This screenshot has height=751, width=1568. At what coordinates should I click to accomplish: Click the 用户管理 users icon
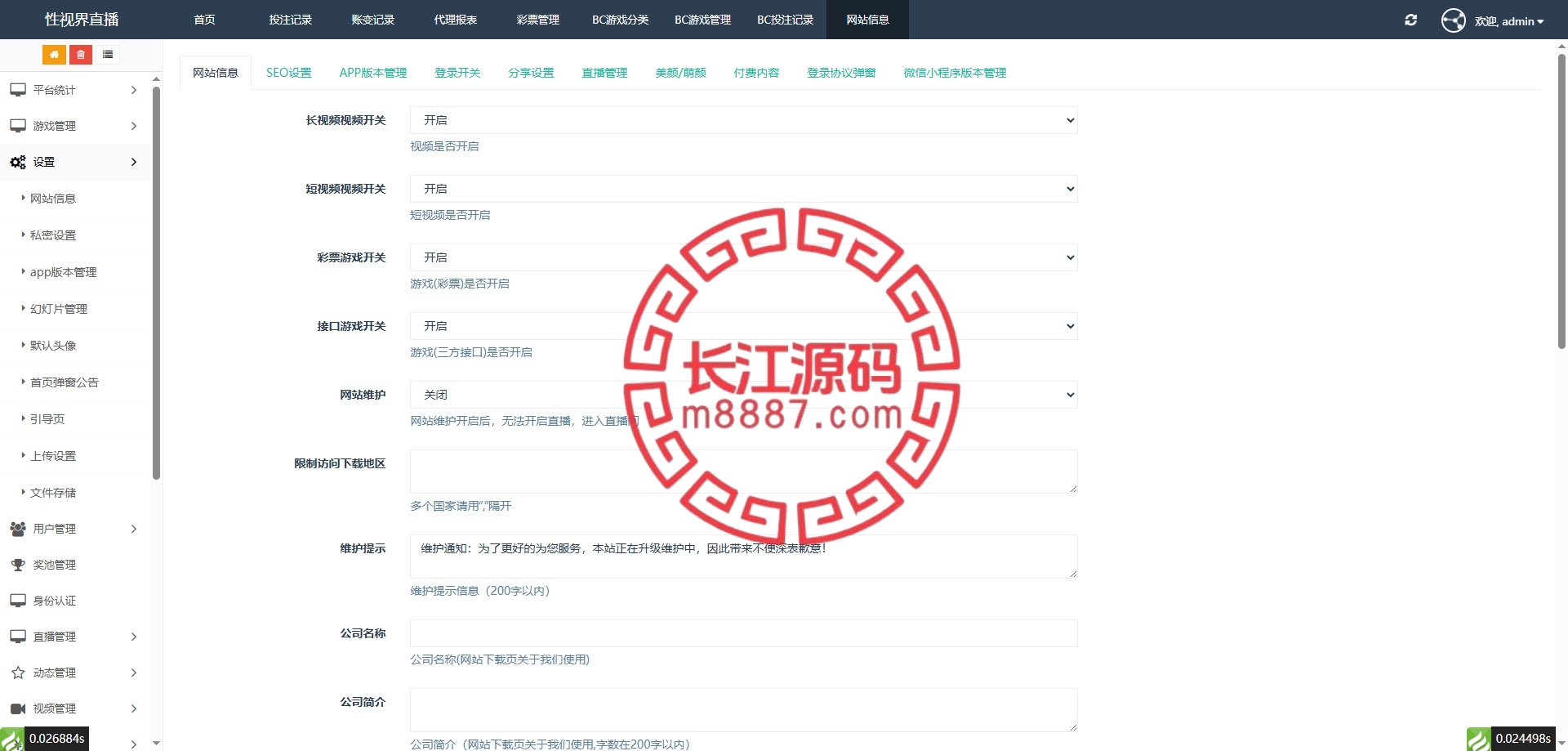tap(18, 529)
